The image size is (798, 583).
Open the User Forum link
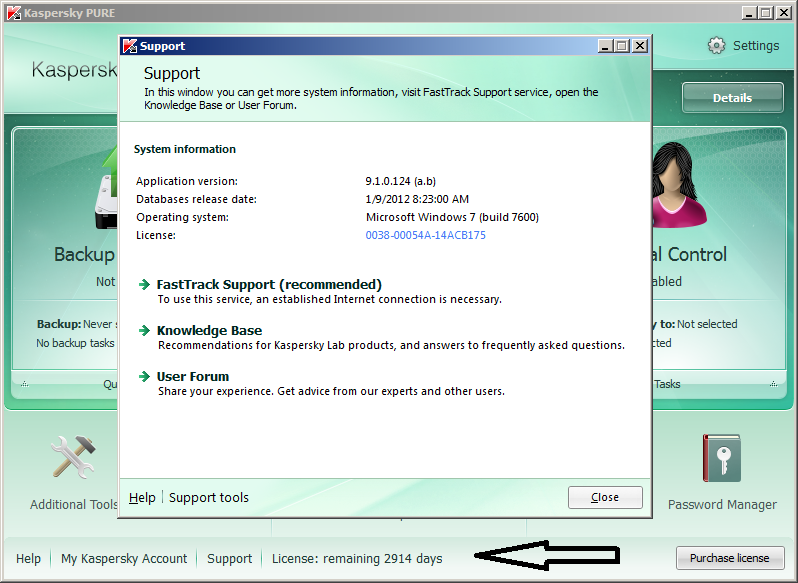193,376
